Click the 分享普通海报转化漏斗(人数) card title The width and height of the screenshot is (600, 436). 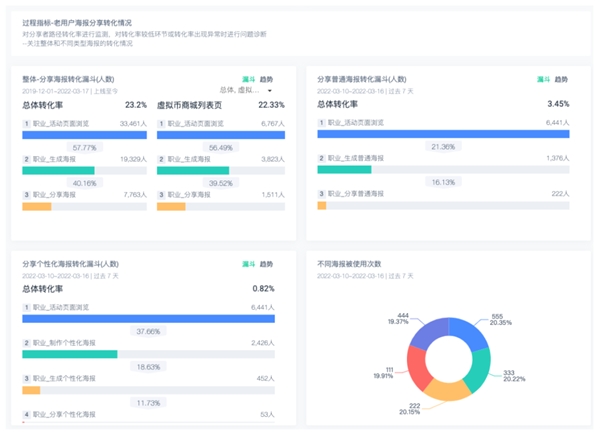tap(362, 78)
